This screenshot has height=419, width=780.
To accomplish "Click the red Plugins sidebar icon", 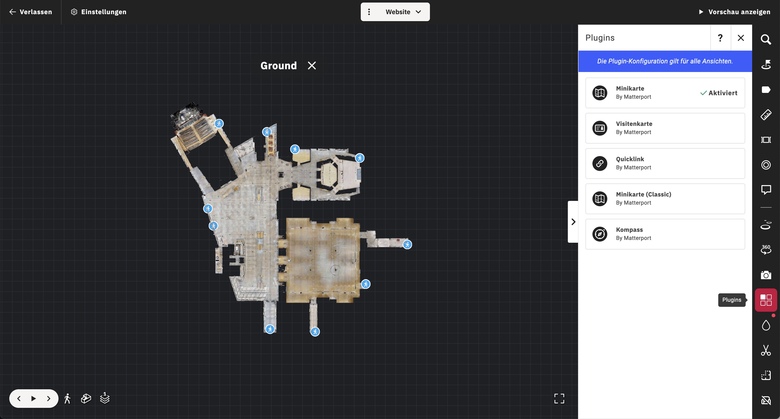I will point(766,300).
